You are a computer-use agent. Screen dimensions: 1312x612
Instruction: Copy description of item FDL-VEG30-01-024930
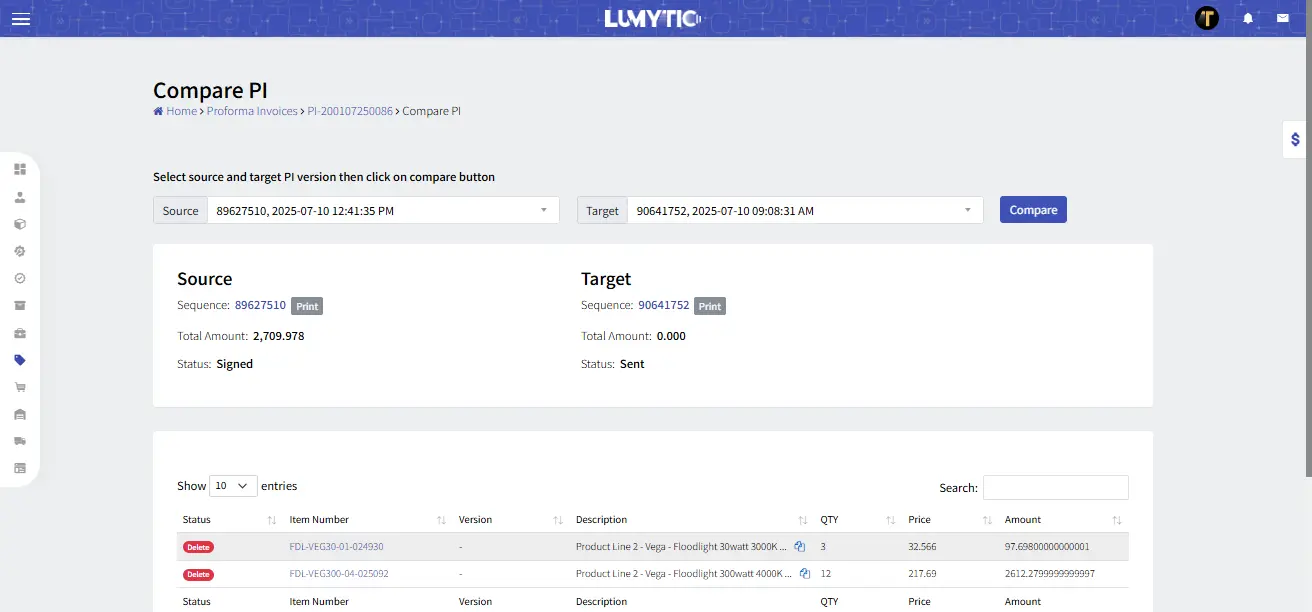click(800, 547)
